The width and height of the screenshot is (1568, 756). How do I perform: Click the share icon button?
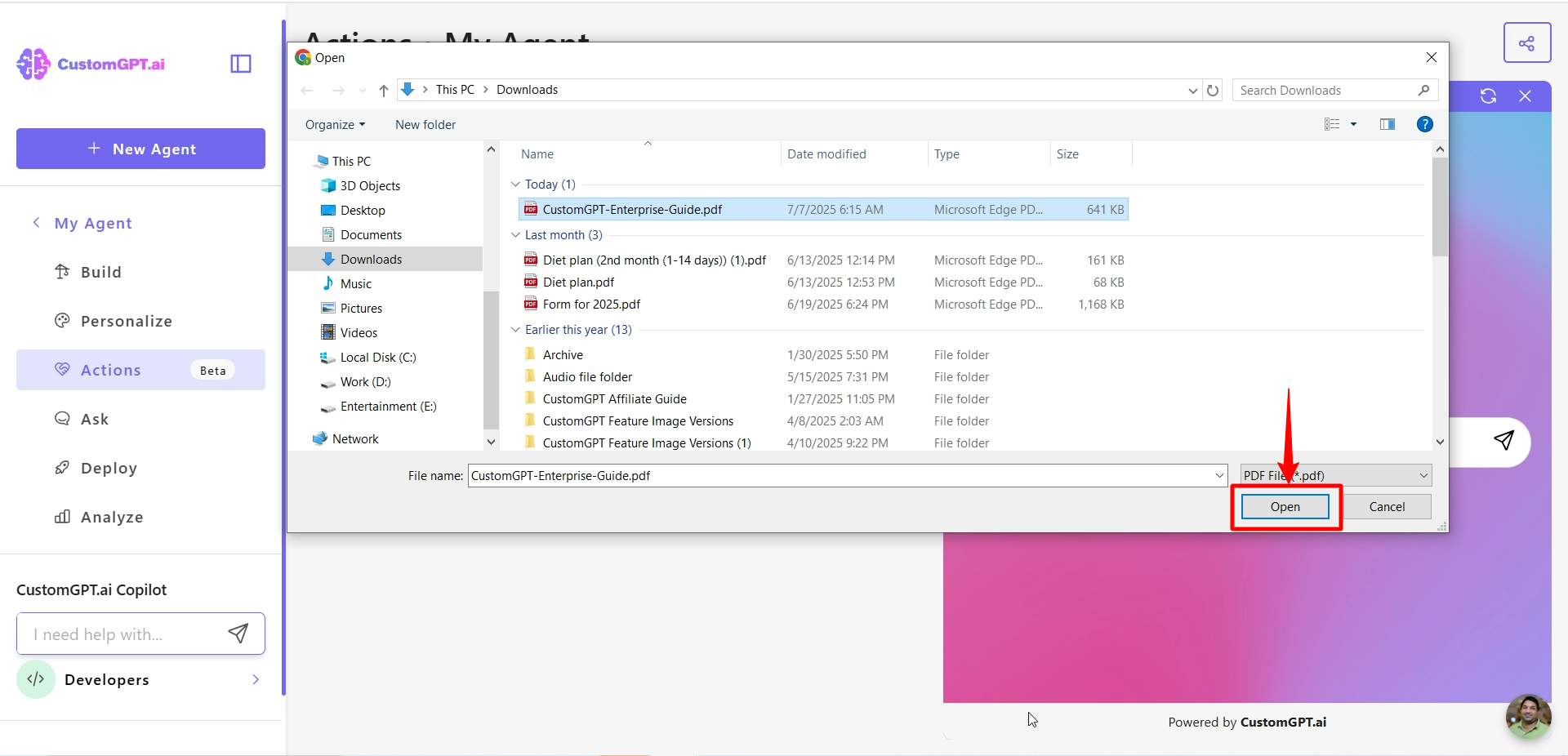click(x=1526, y=43)
